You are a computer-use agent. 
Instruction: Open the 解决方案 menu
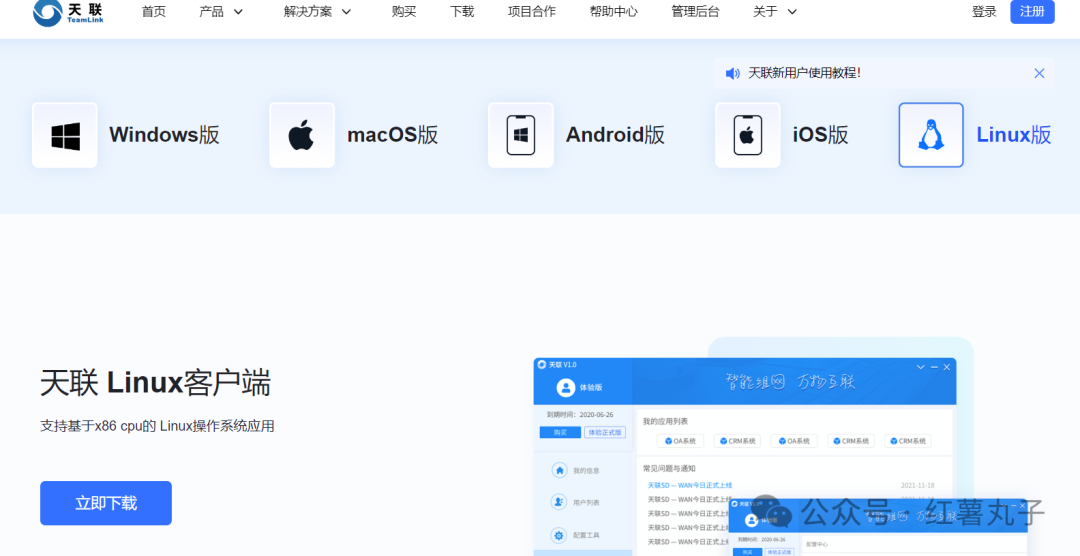point(308,12)
